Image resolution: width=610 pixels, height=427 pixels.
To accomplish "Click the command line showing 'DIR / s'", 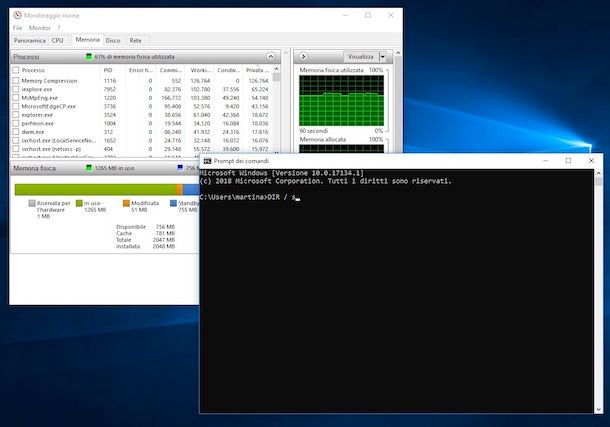I will pyautogui.click(x=249, y=197).
